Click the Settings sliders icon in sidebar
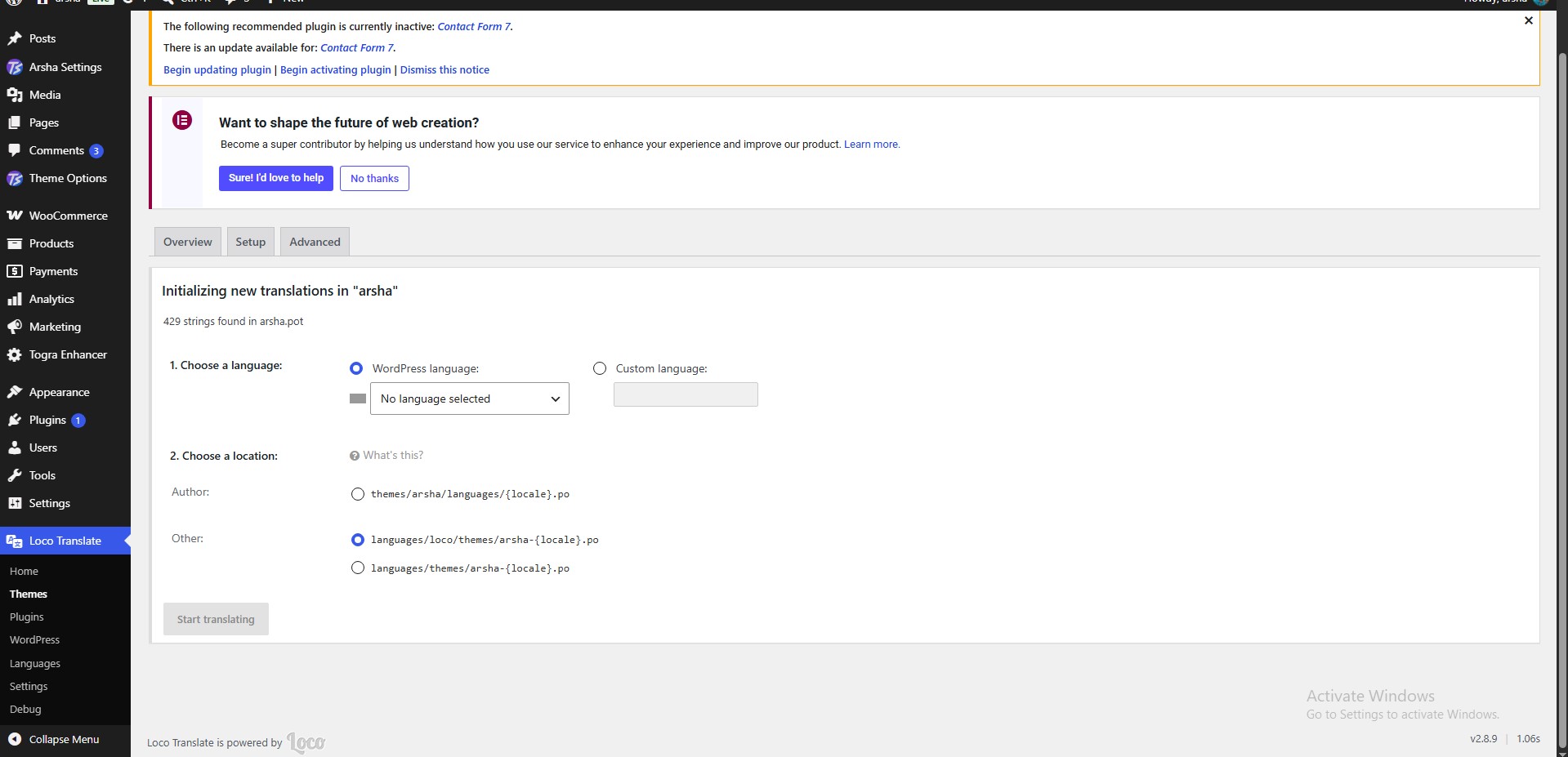1568x757 pixels. pyautogui.click(x=15, y=503)
